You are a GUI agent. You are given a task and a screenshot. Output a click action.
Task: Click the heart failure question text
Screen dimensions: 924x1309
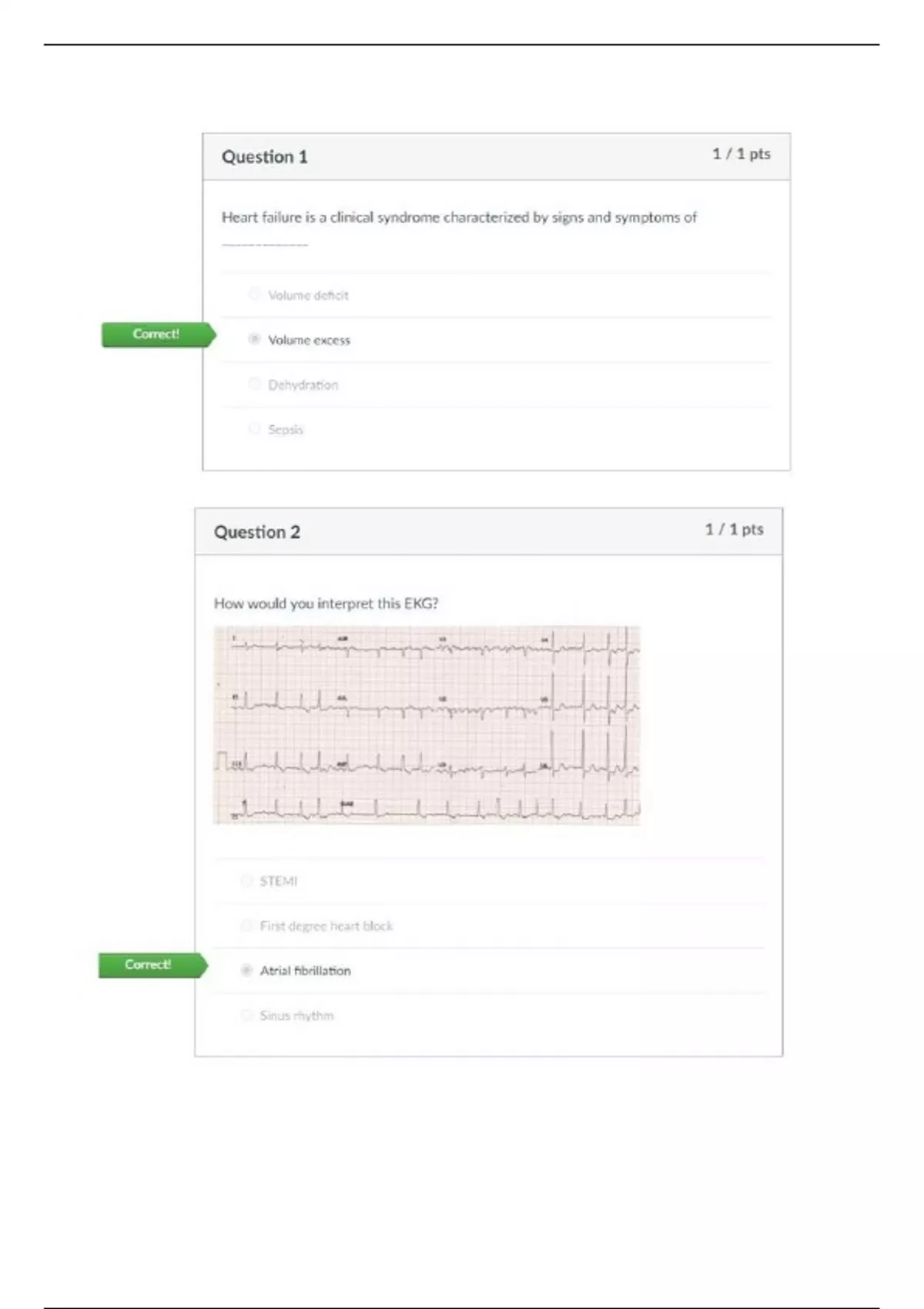[459, 218]
